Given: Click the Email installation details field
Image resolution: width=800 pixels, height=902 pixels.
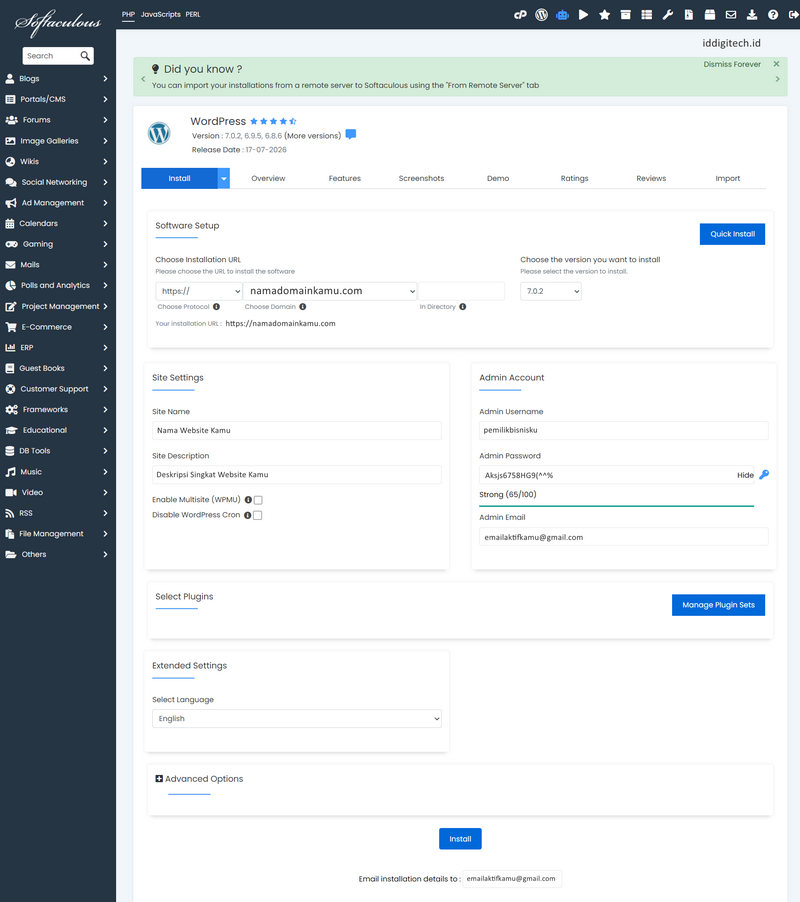Looking at the screenshot, I should click(512, 878).
